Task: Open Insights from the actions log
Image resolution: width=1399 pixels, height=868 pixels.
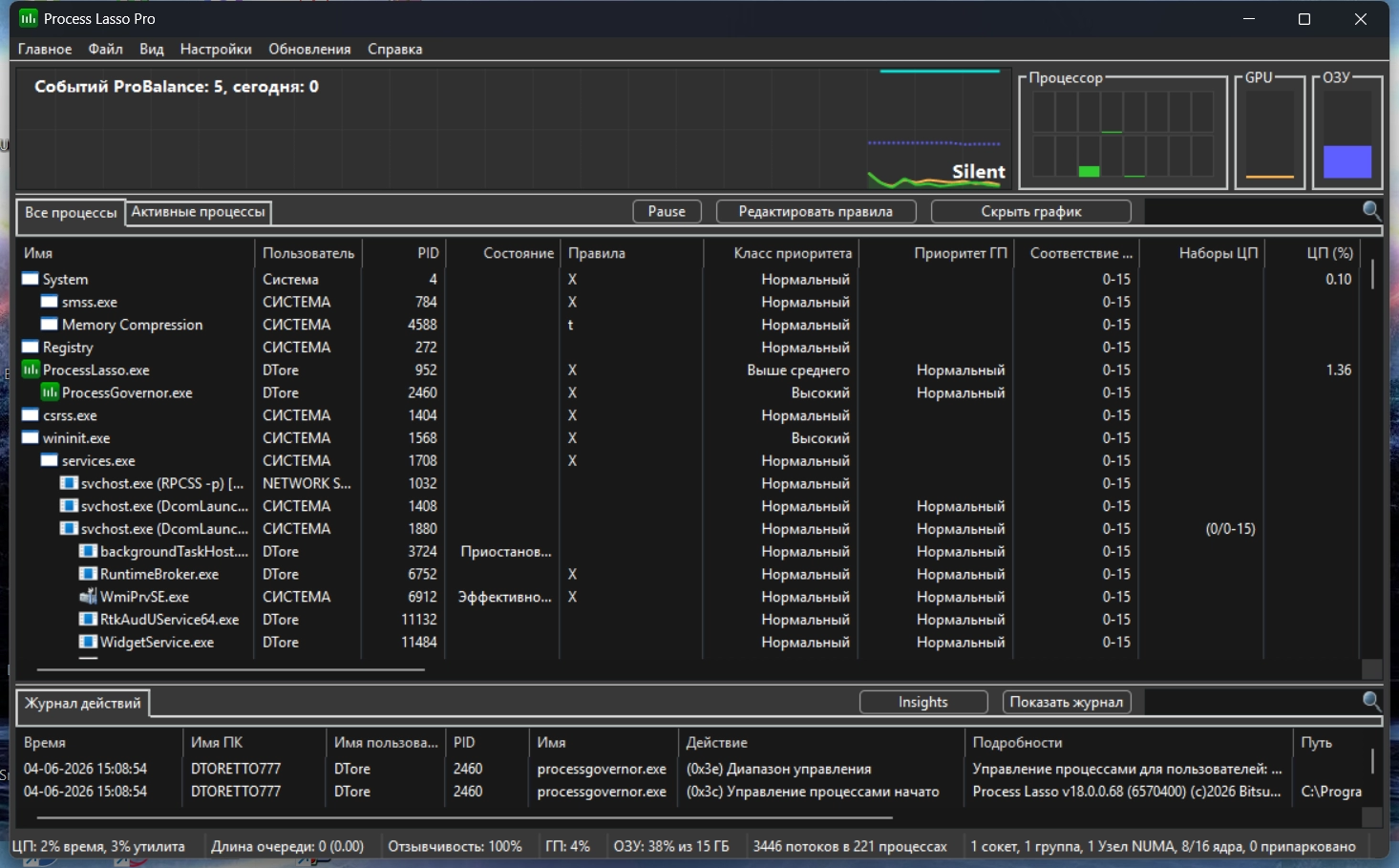Action: point(922,703)
